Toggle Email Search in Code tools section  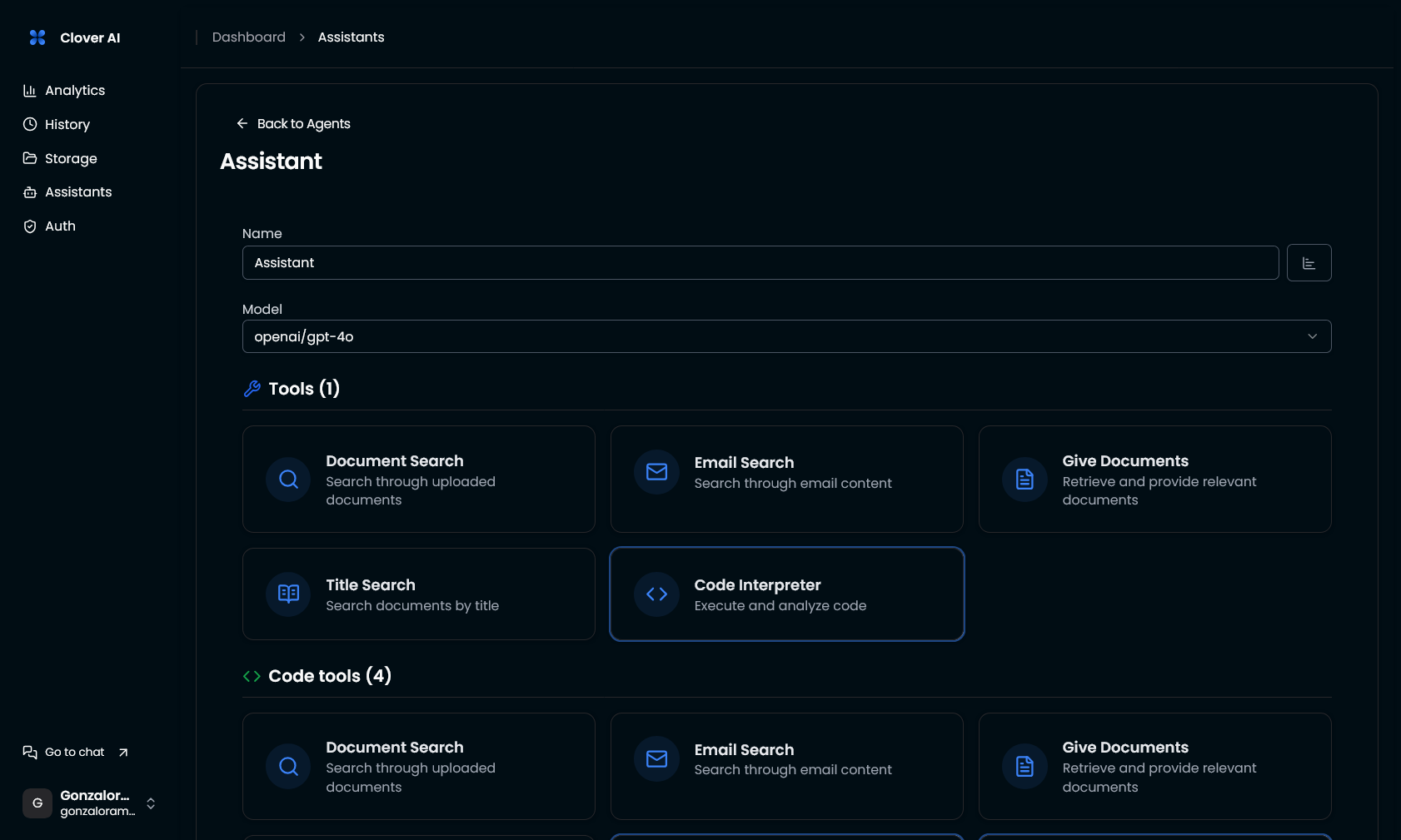787,767
